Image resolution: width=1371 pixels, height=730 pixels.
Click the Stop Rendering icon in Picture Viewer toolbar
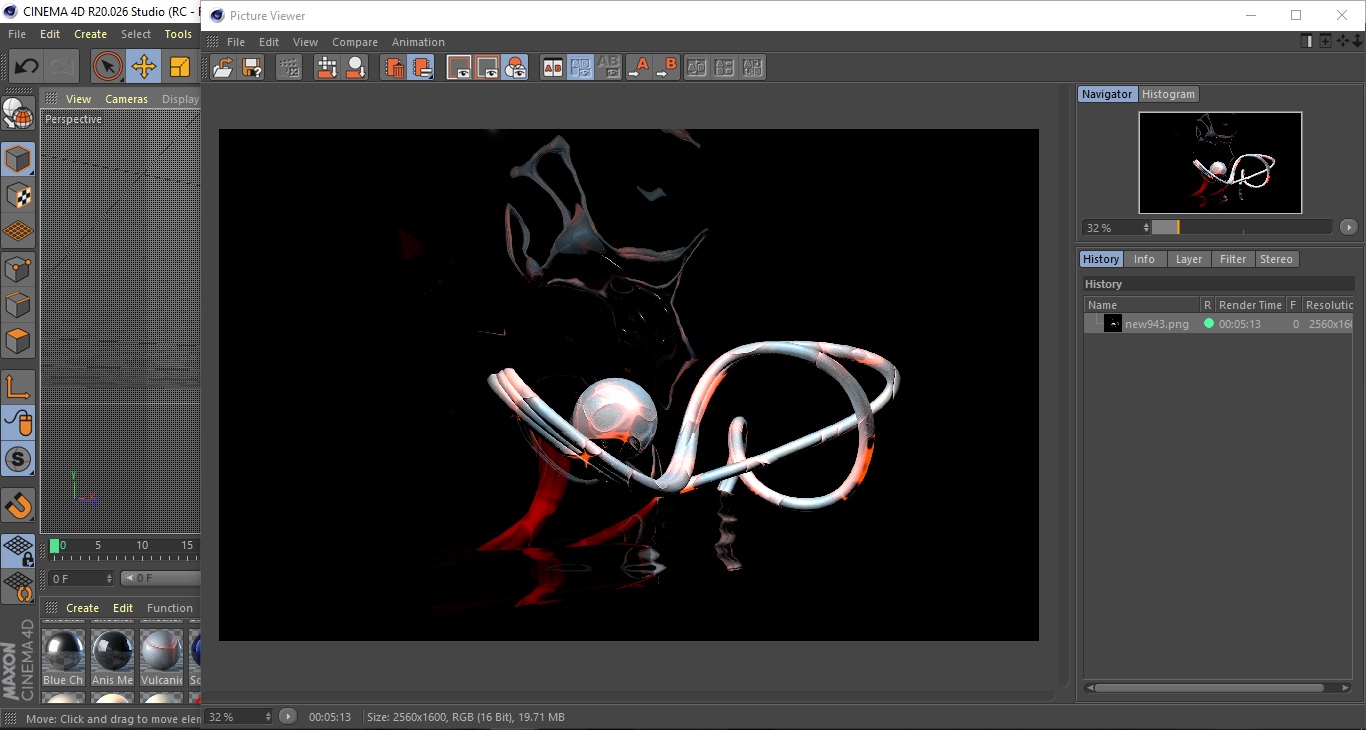pyautogui.click(x=289, y=68)
